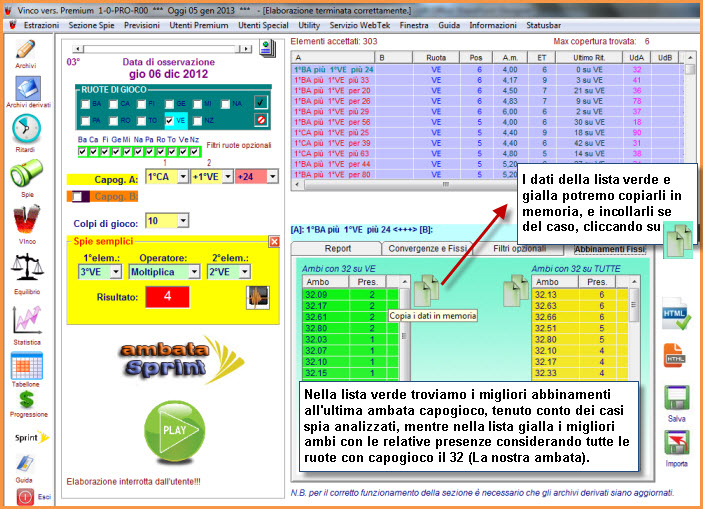Open the Colpi di gioco dropdown
This screenshot has width=703, height=509.
[182, 221]
